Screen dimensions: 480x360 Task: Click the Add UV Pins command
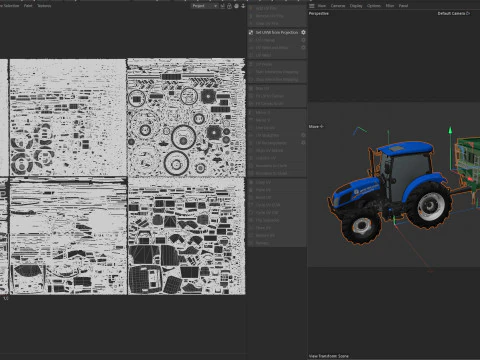[x=266, y=8]
